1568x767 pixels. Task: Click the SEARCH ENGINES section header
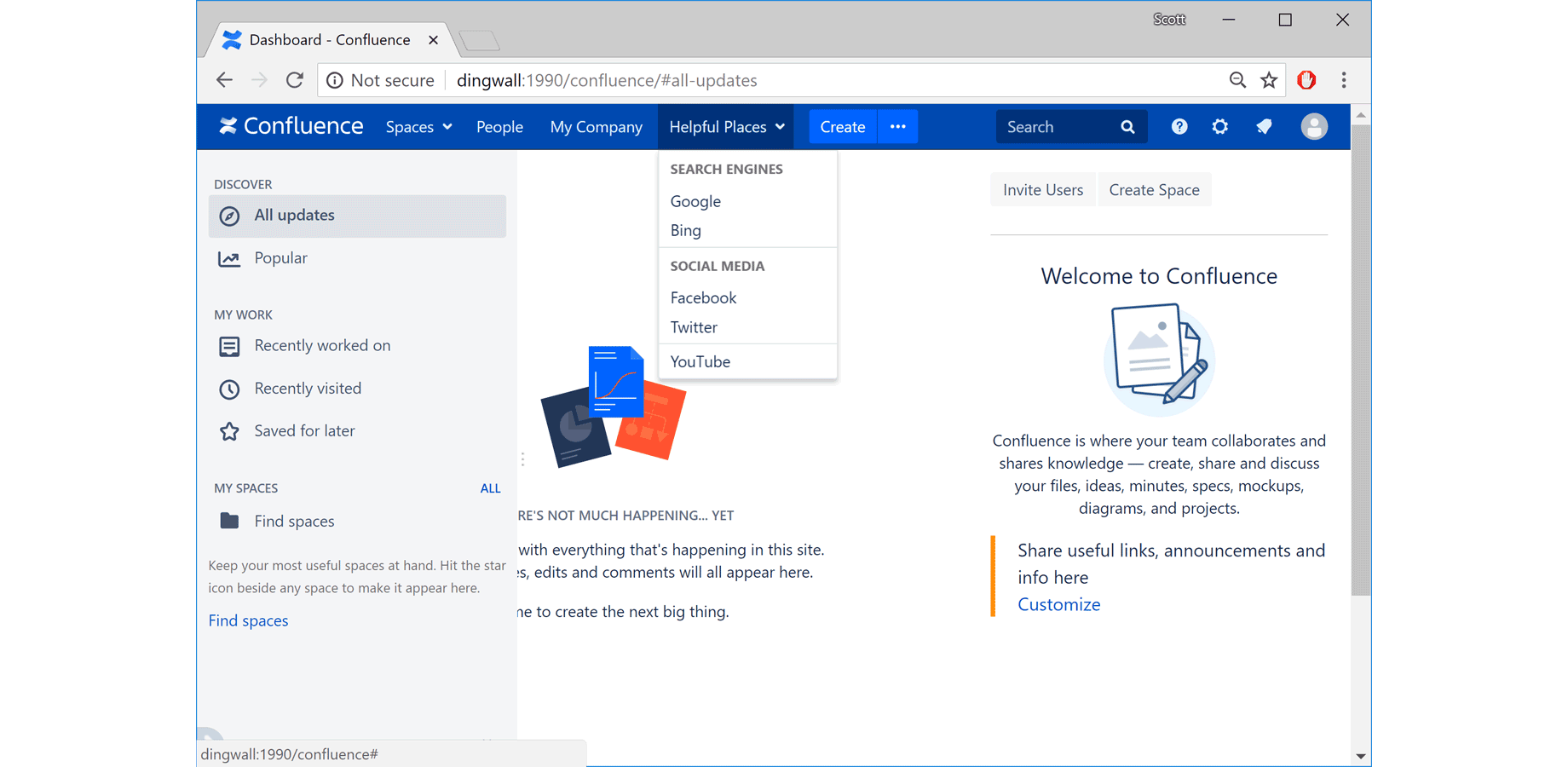[x=726, y=169]
